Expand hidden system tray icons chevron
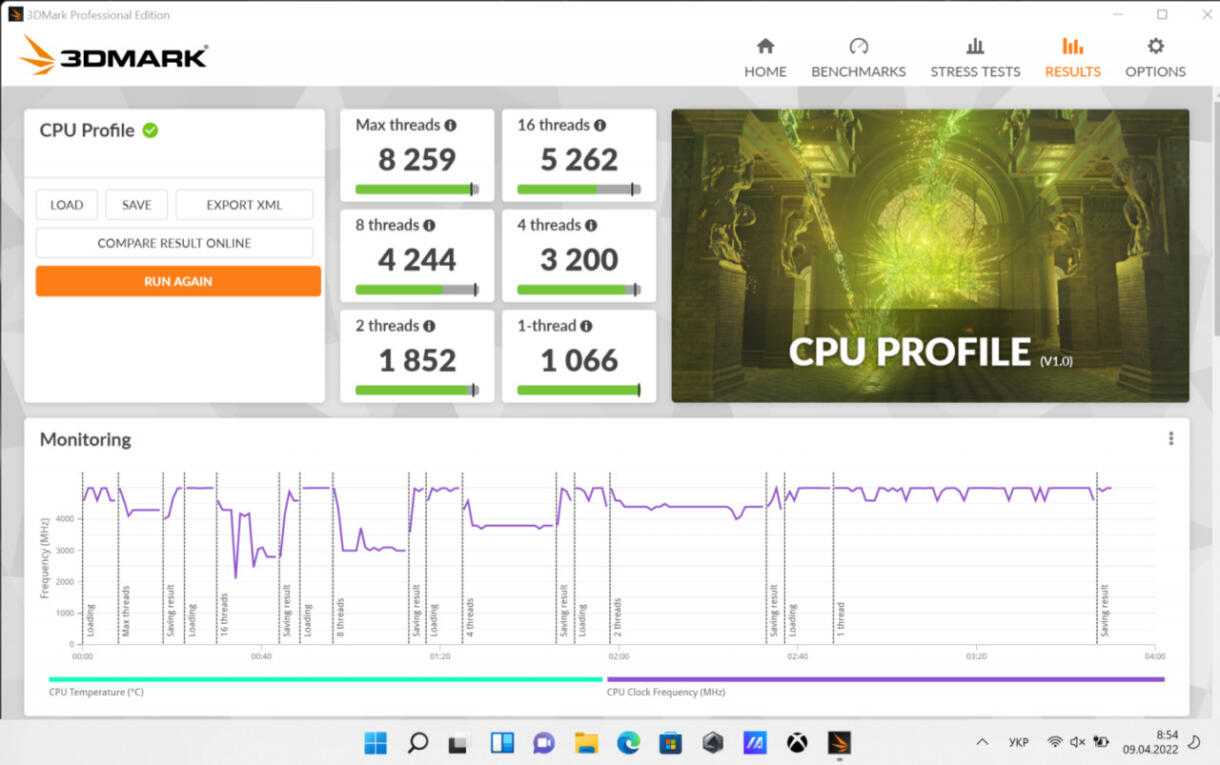 tap(982, 742)
